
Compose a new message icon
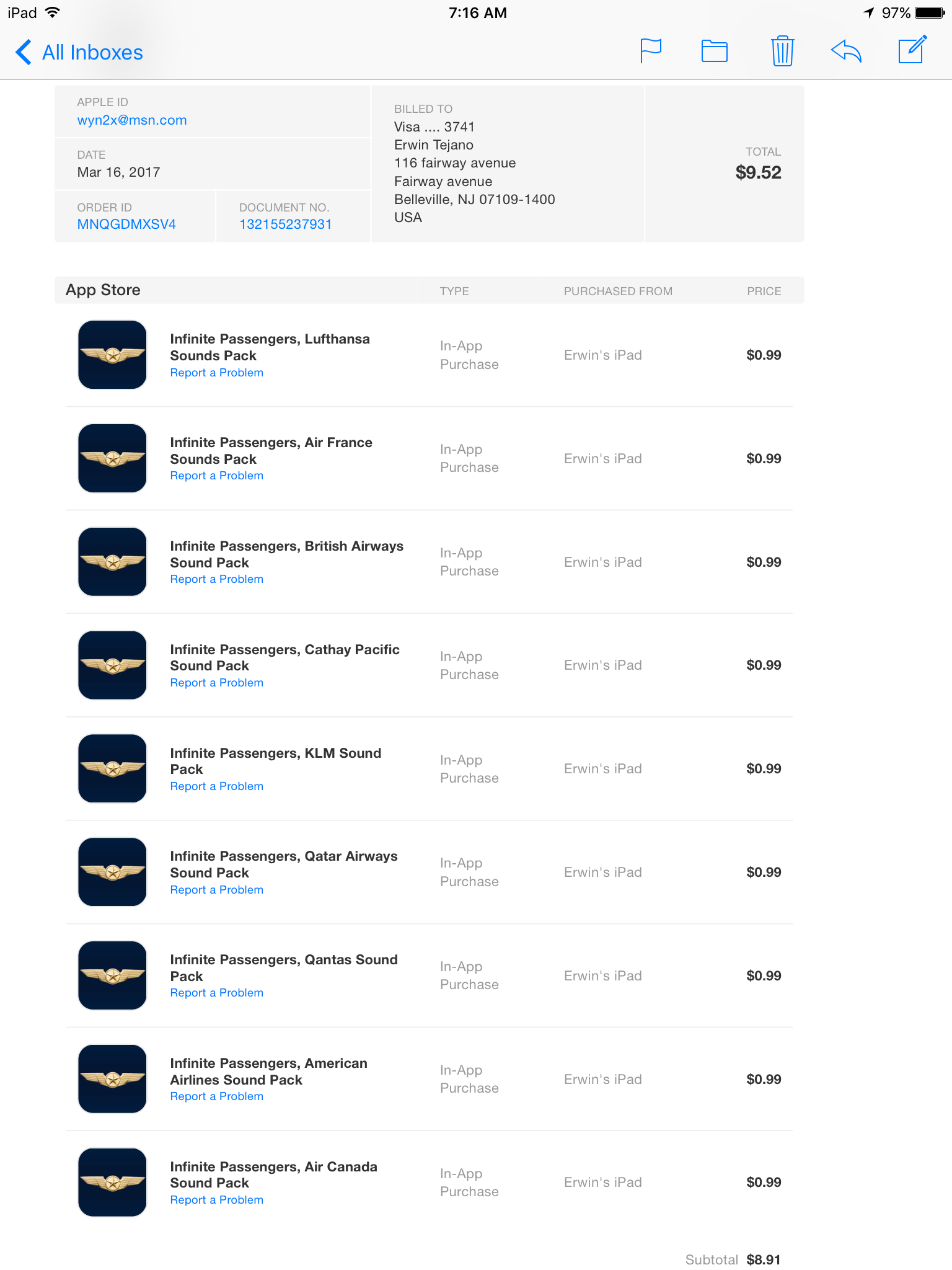[x=912, y=50]
